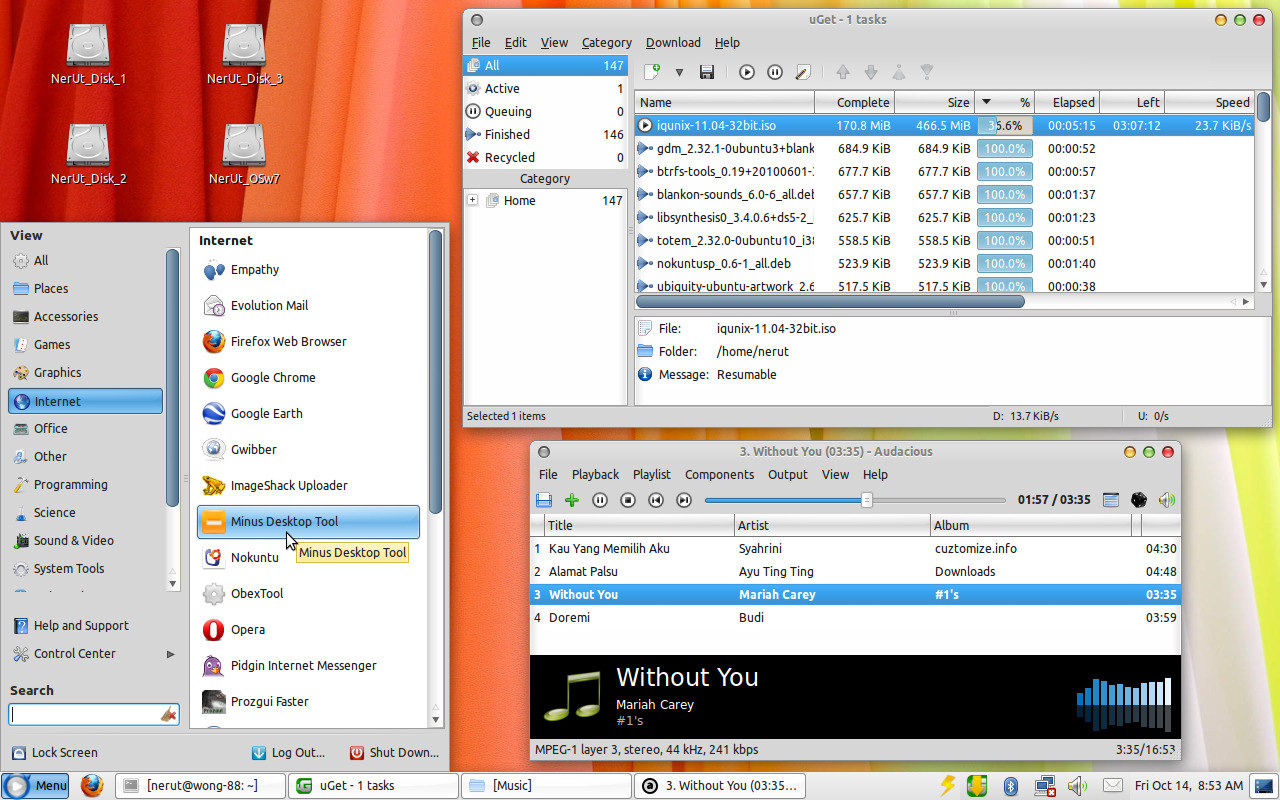Click the Log Out... button
Viewport: 1280px width, 800px height.
tap(288, 752)
